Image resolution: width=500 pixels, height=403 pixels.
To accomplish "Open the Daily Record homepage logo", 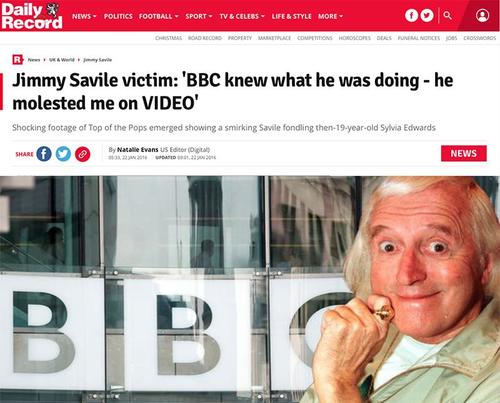I will tap(32, 16).
